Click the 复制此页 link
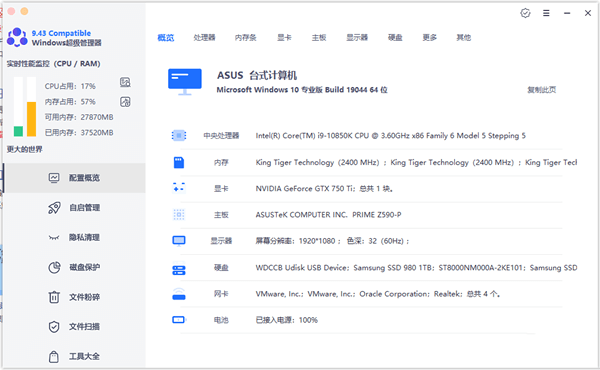This screenshot has height=370, width=600. click(x=541, y=90)
